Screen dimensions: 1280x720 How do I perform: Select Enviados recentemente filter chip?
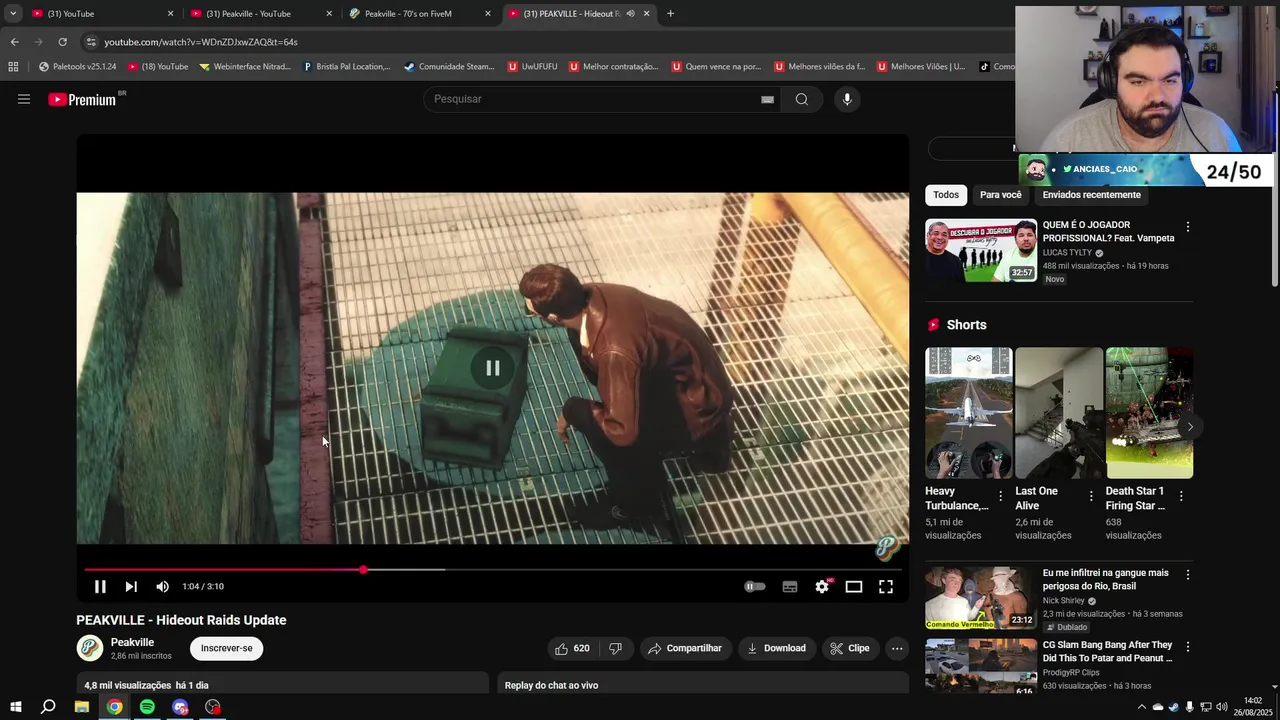(1092, 195)
